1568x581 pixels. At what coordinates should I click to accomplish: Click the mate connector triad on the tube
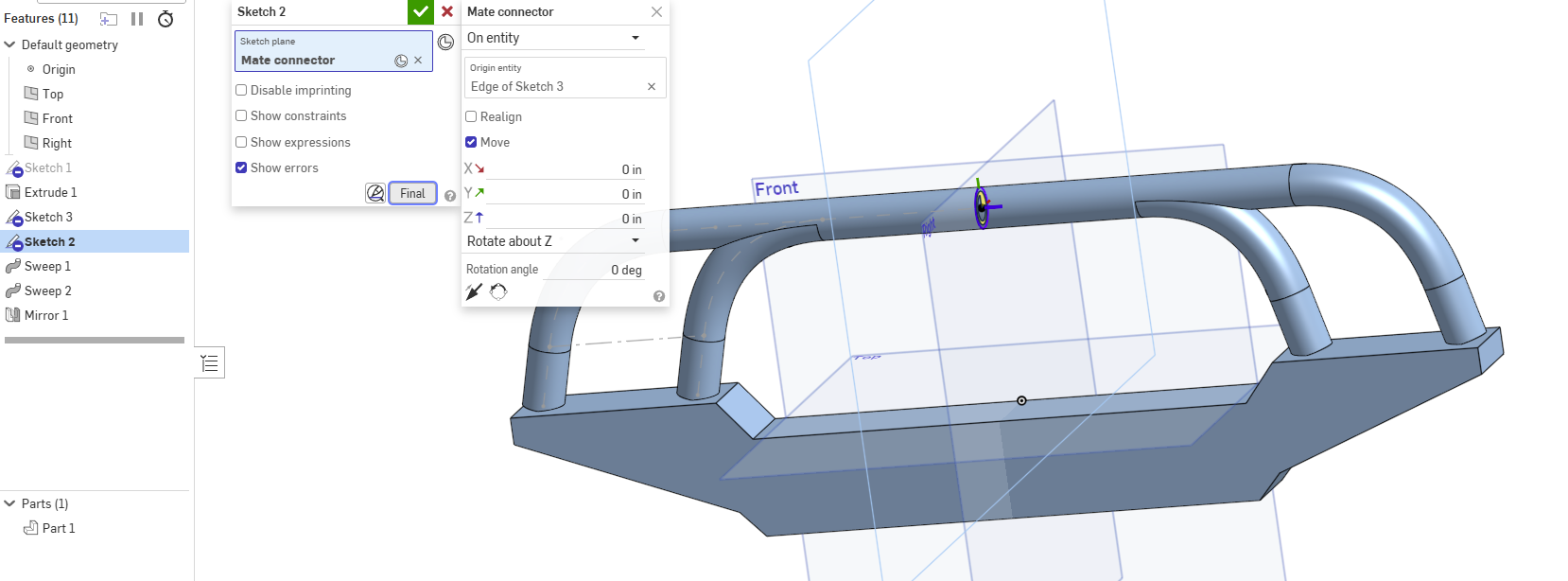tap(983, 206)
